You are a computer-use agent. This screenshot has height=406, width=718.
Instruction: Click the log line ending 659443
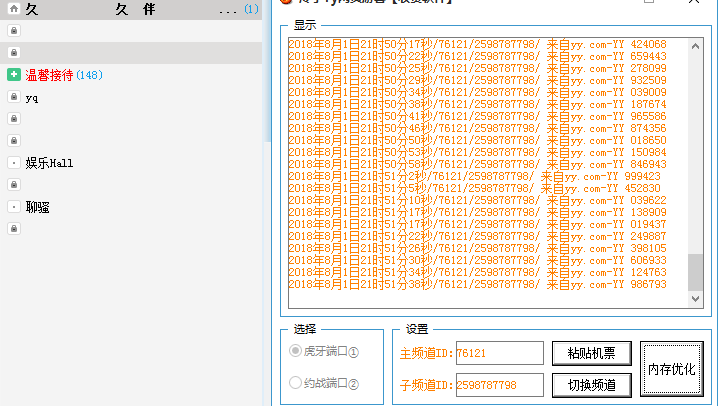(478, 56)
